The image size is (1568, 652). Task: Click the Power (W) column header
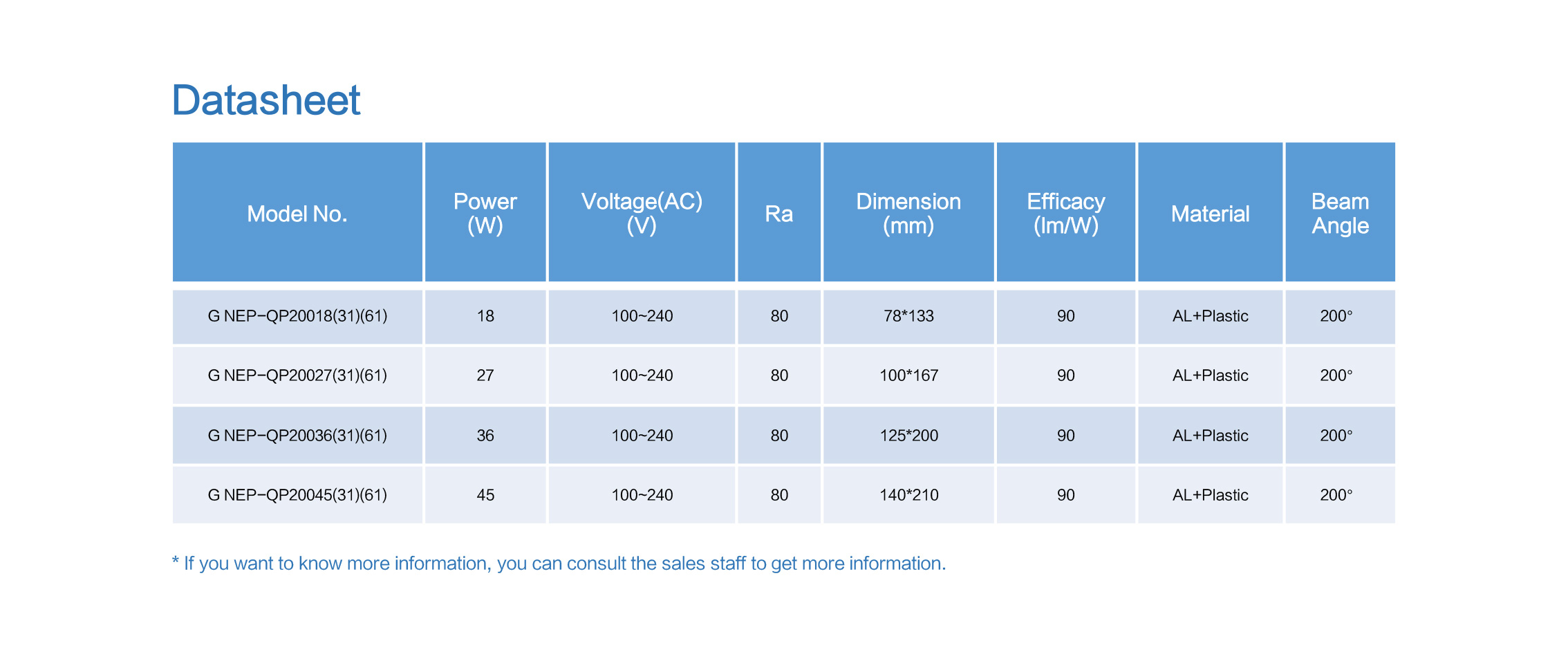coord(485,213)
